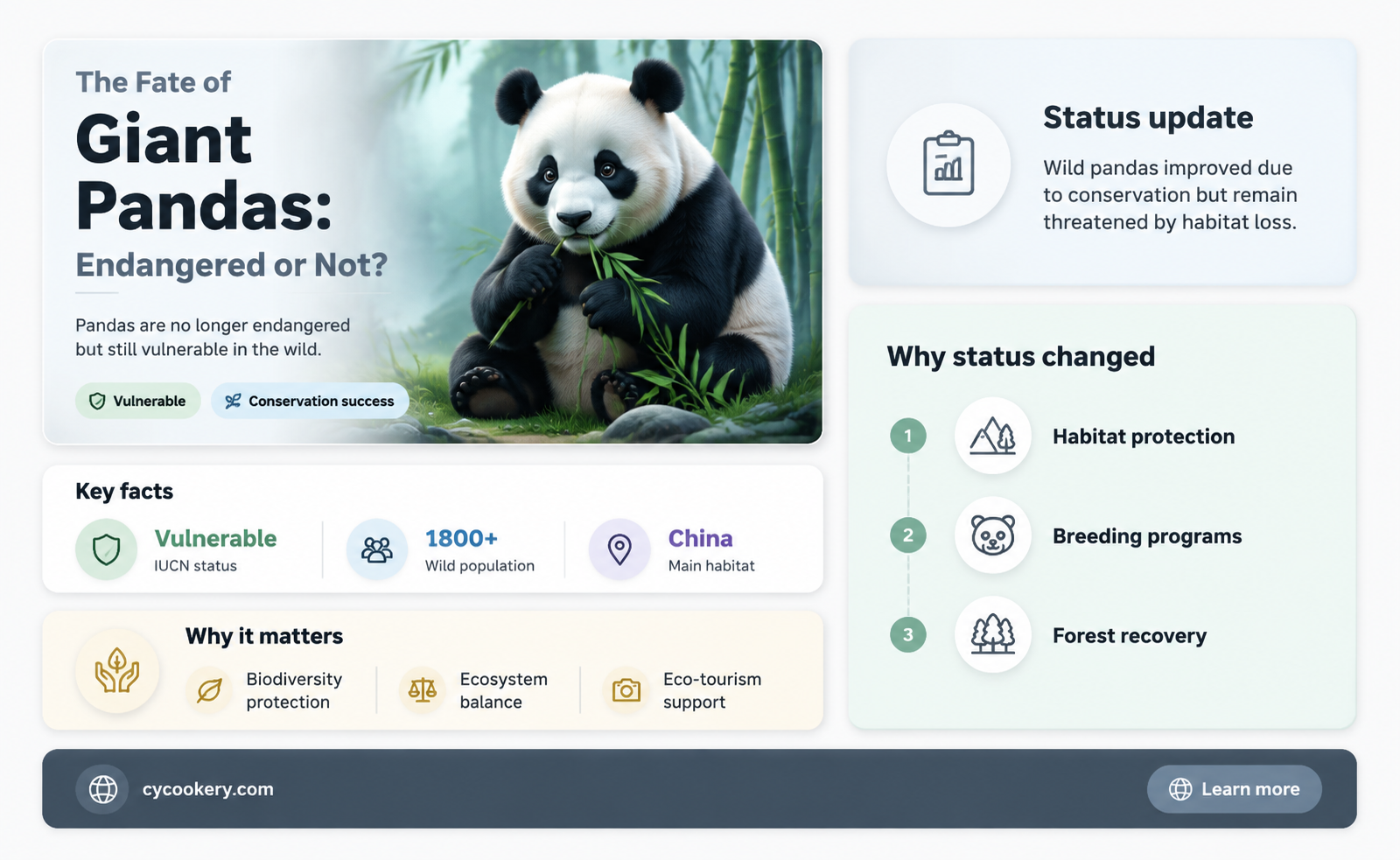Click the 'Eco-tourism support' text
The width and height of the screenshot is (1400, 860).
[x=711, y=690]
